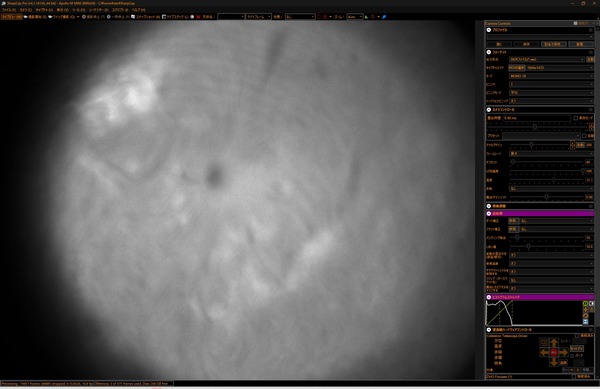Open the Help menu in menu bar
This screenshot has height=389, width=600.
point(138,10)
